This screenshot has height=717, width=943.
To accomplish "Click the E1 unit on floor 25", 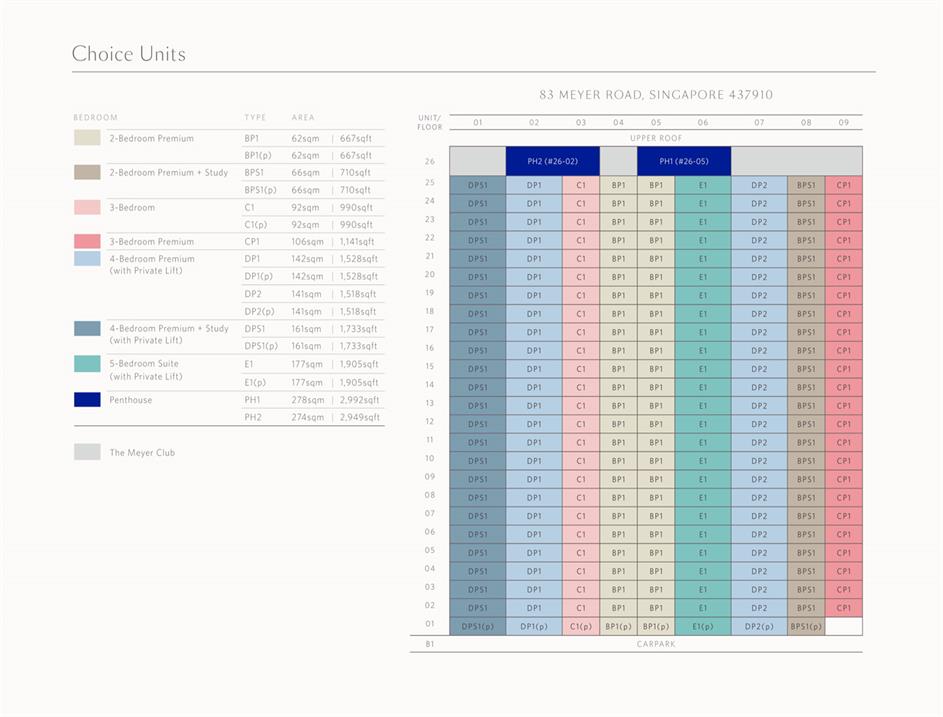I will click(x=702, y=185).
